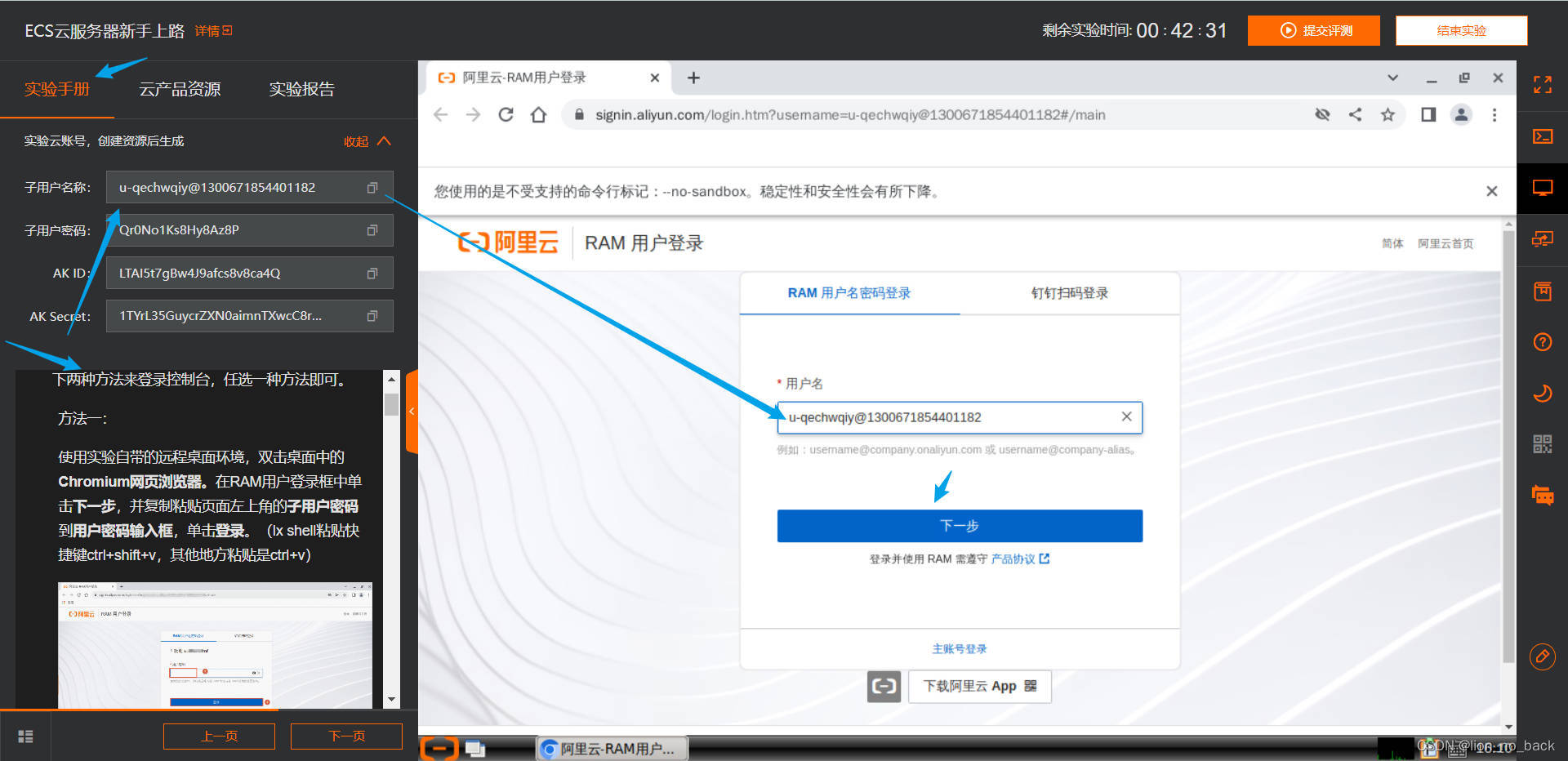
Task: Click the 结束实验 button
Action: 1461,30
